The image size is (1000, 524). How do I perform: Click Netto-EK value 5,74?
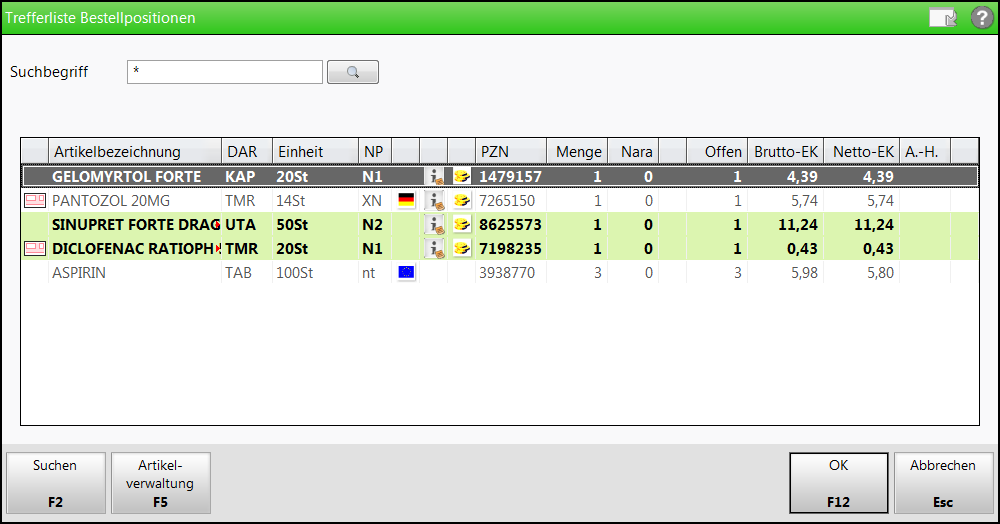(880, 201)
